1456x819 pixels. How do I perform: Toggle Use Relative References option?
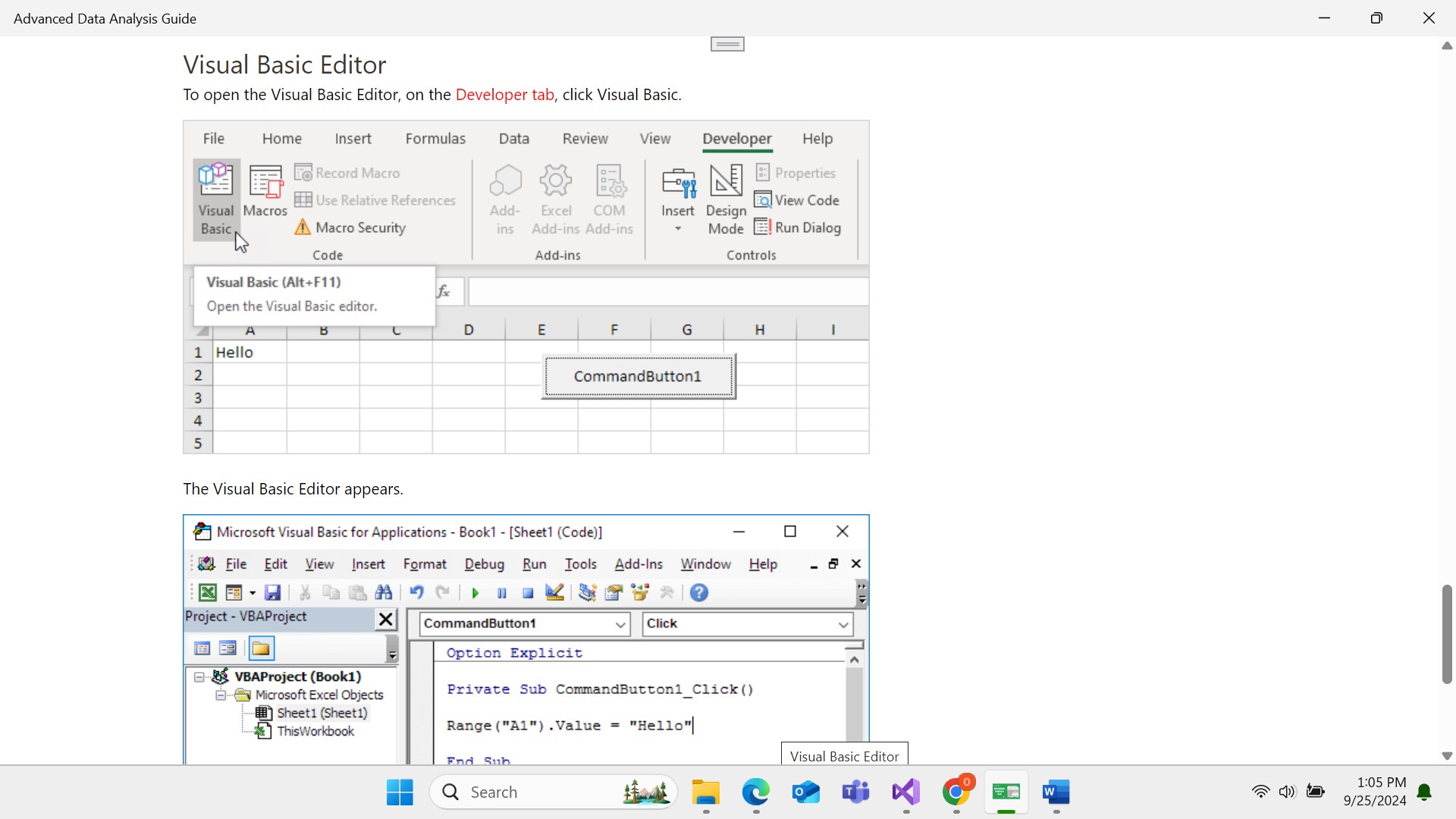[x=375, y=200]
